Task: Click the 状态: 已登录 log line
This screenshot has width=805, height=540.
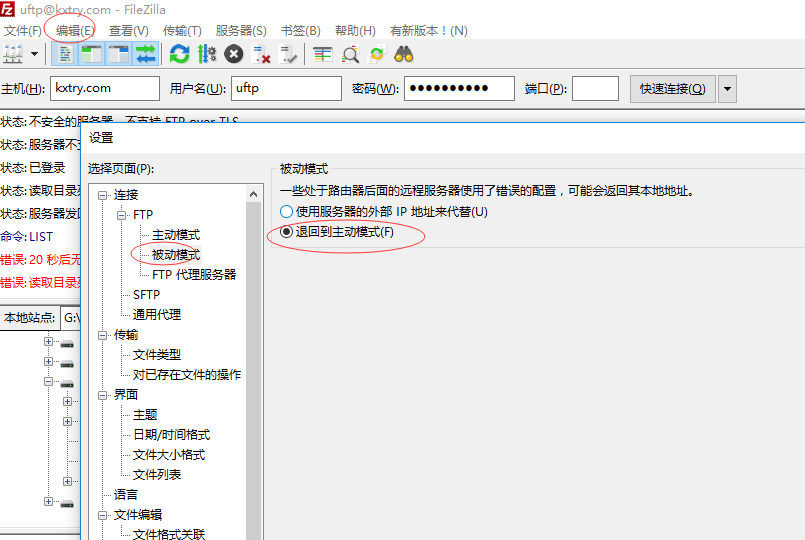Action: [x=33, y=168]
